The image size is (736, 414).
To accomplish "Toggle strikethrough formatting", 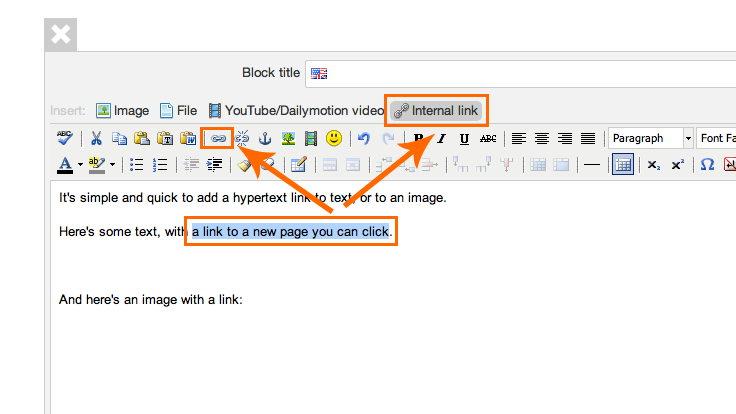I will click(x=487, y=138).
